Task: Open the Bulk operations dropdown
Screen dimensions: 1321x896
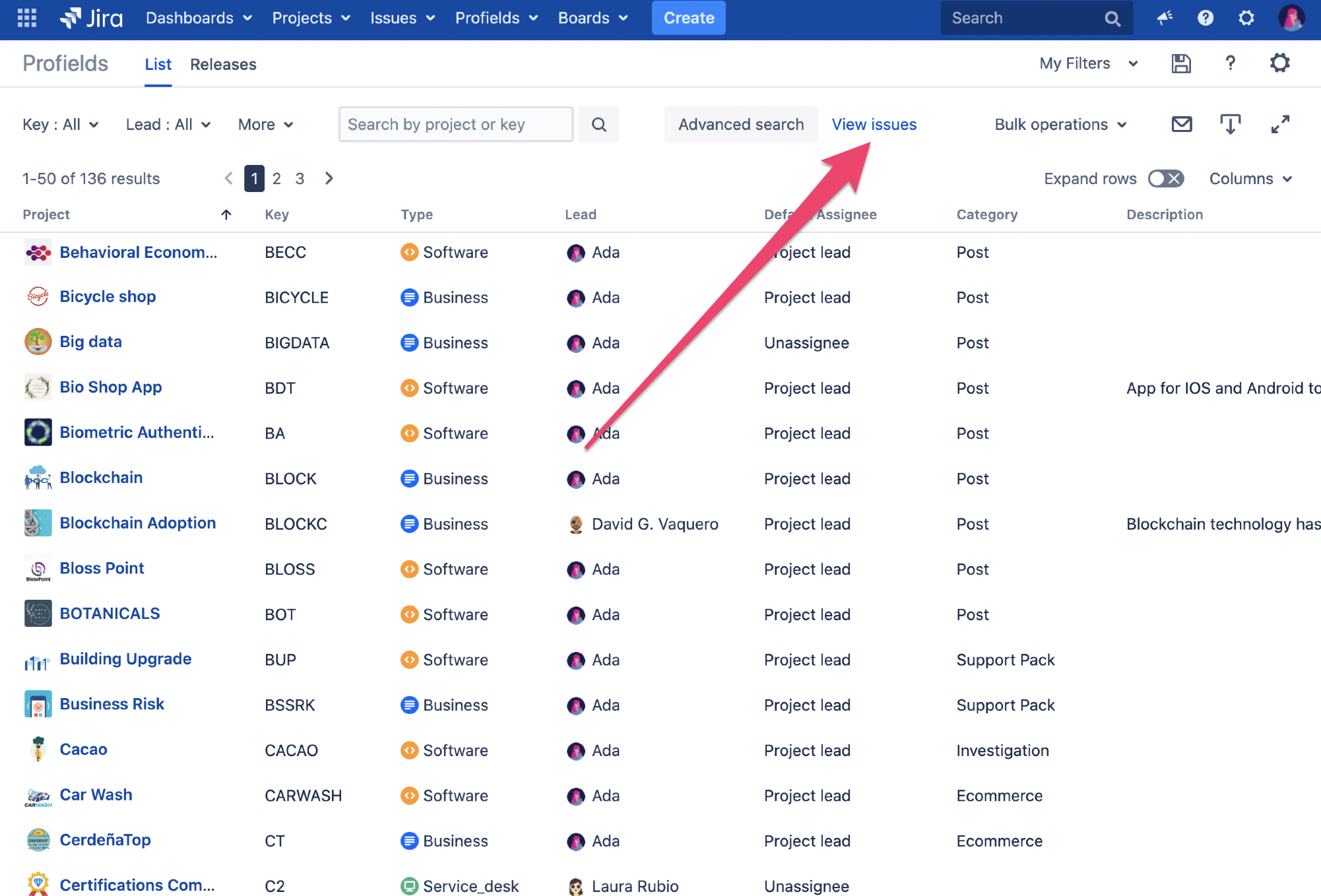Action: click(1060, 124)
